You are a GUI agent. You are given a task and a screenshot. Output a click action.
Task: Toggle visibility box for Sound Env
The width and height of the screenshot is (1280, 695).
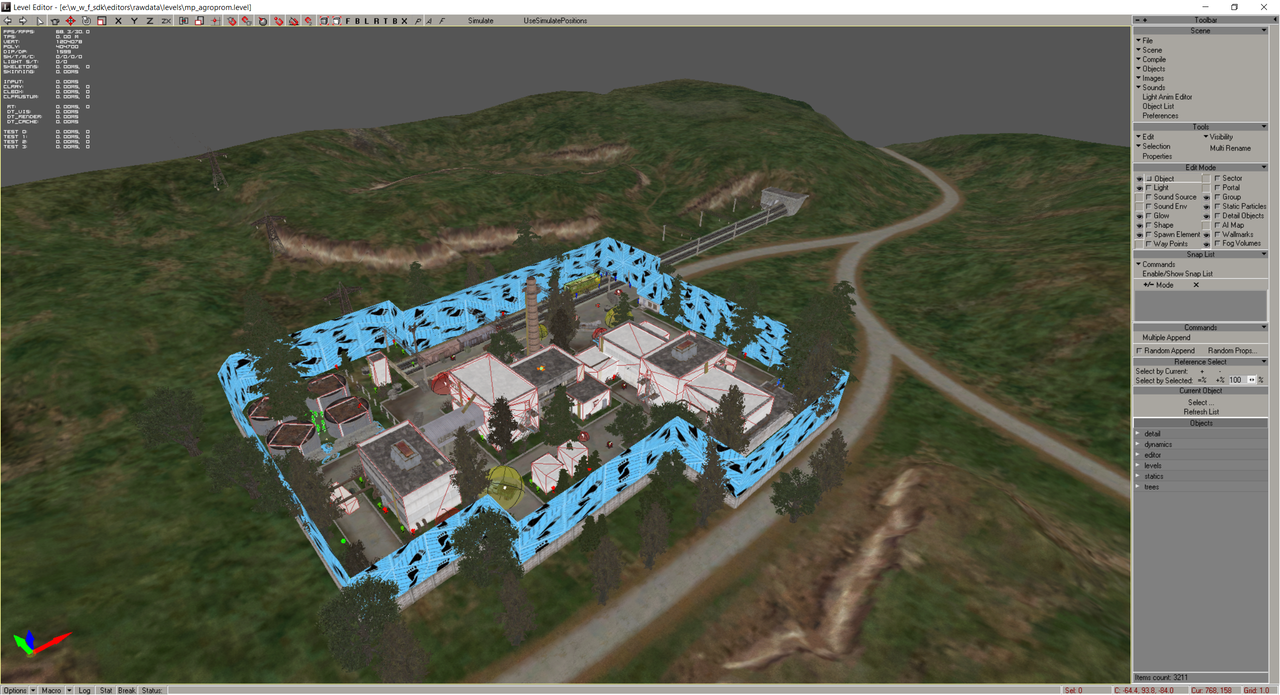[x=1139, y=206]
